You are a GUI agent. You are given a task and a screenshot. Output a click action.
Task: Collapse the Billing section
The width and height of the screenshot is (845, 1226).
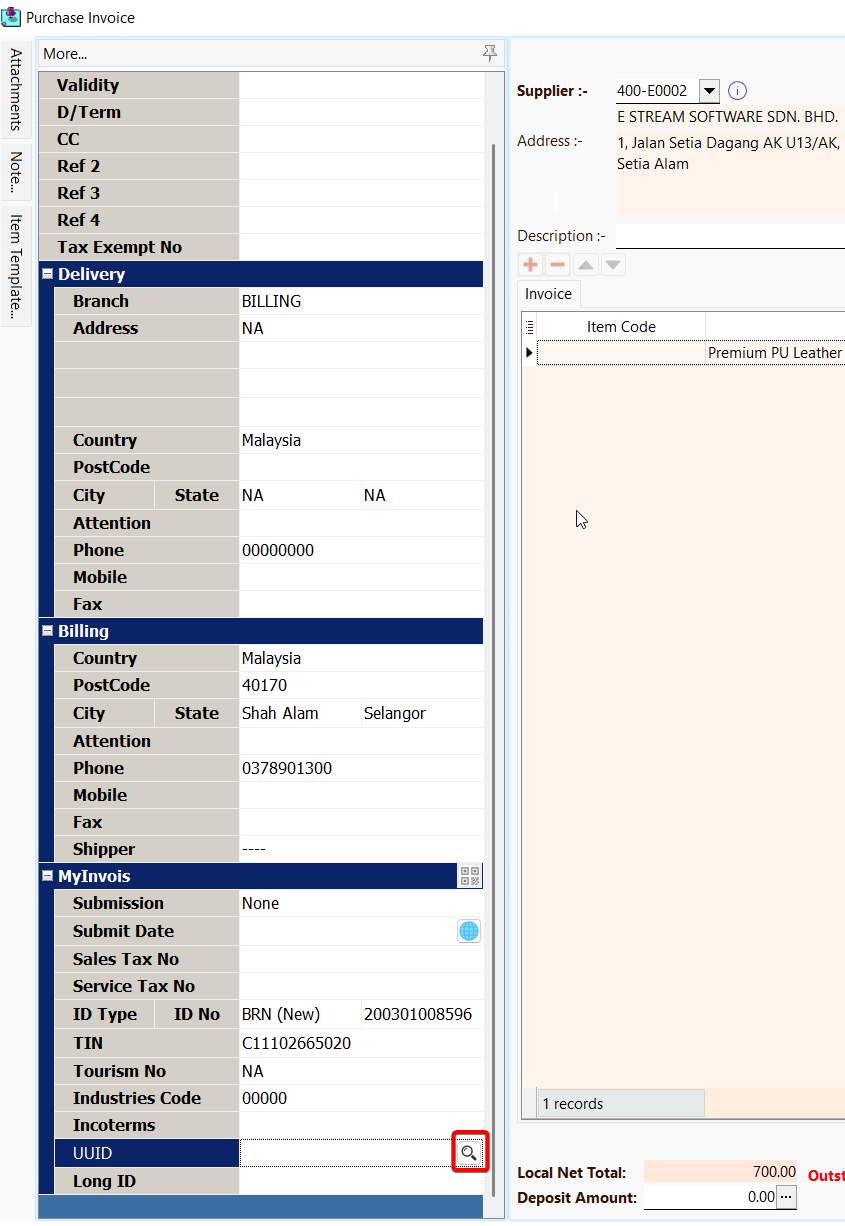(x=47, y=632)
